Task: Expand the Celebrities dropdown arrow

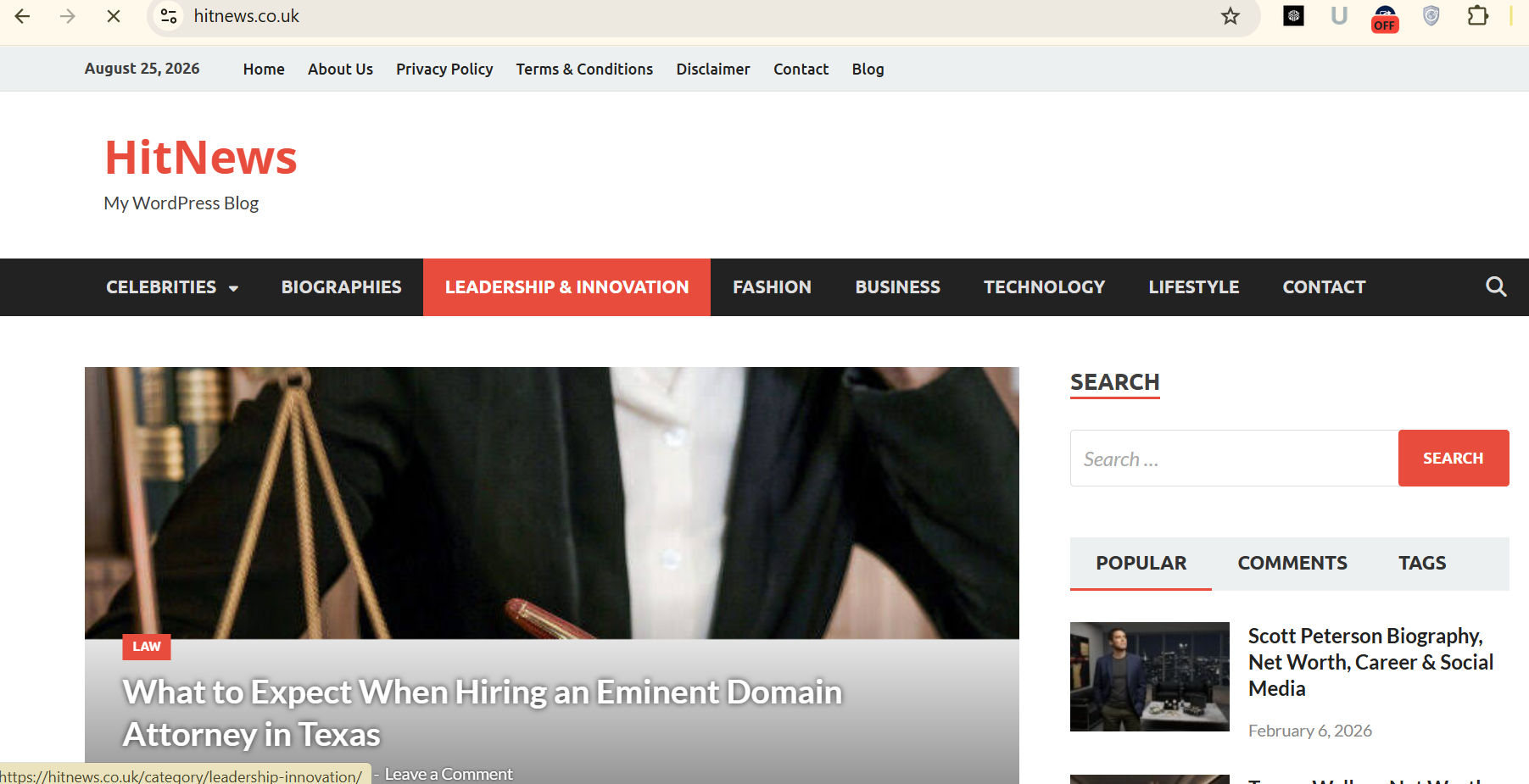Action: pos(233,288)
